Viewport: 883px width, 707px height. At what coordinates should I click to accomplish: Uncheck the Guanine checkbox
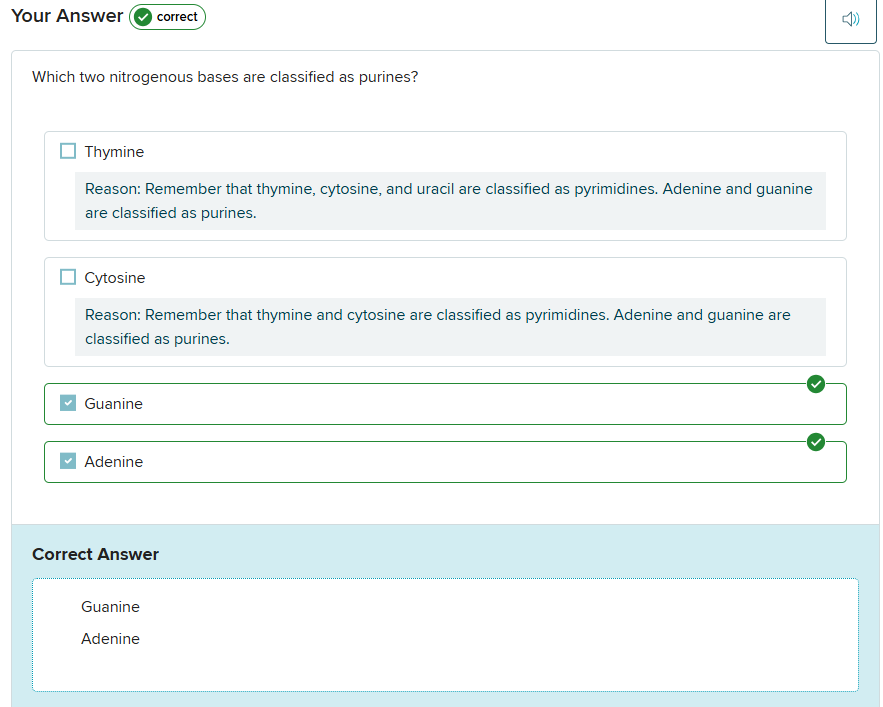pos(68,403)
